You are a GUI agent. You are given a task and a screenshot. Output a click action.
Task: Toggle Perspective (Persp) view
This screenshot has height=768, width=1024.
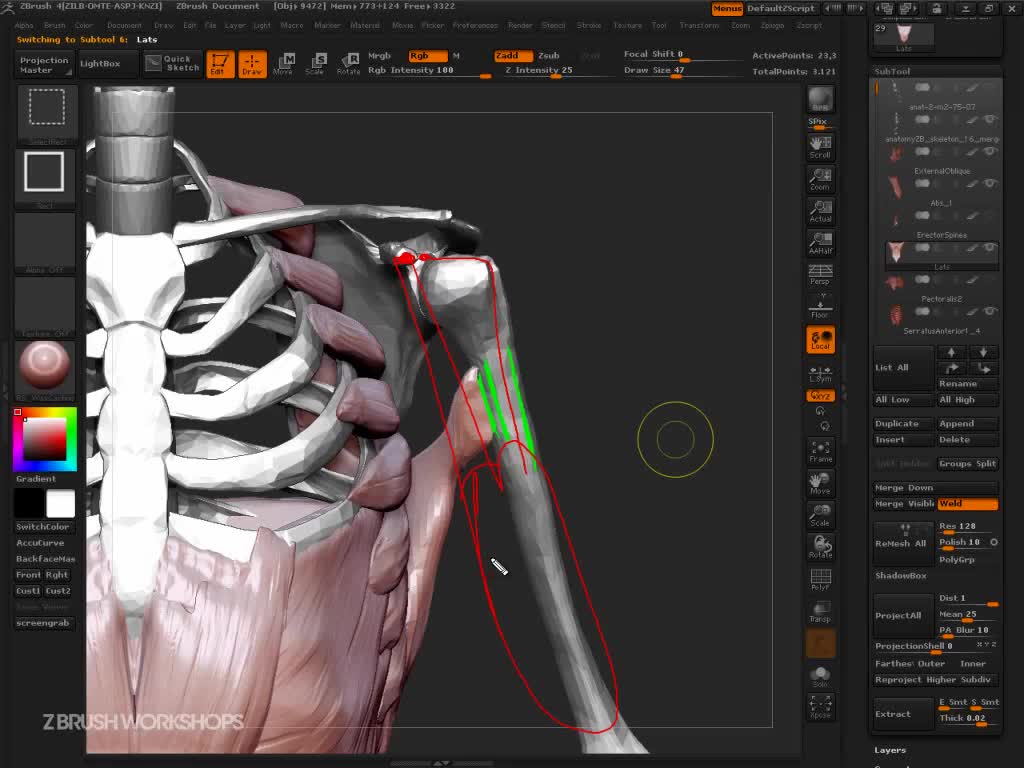820,275
